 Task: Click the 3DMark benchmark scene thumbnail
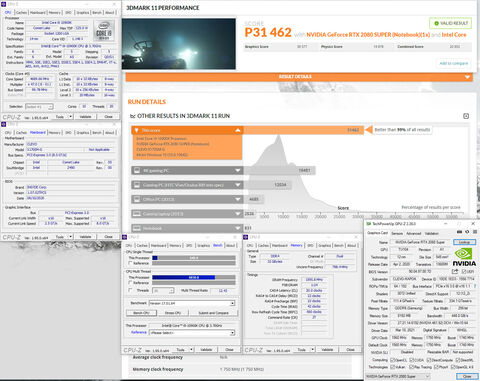pos(179,44)
